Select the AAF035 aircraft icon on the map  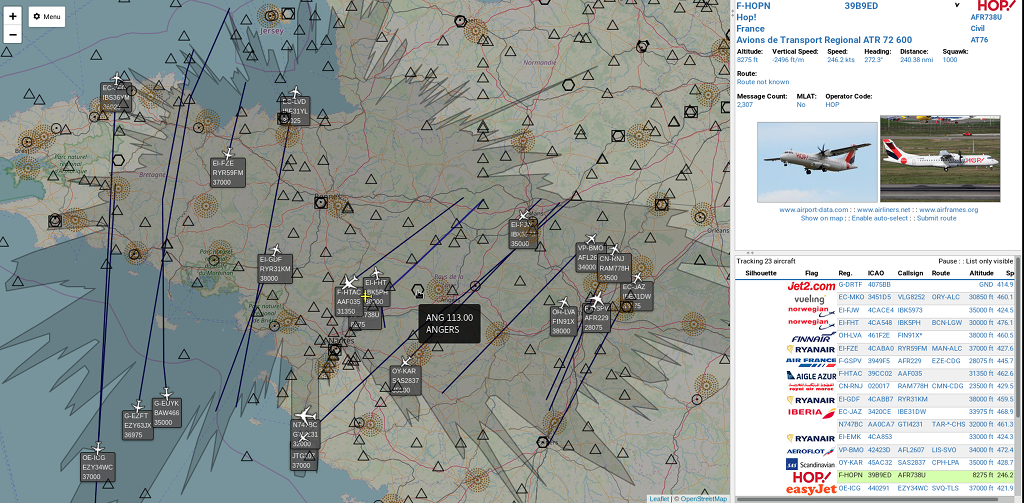(x=349, y=284)
